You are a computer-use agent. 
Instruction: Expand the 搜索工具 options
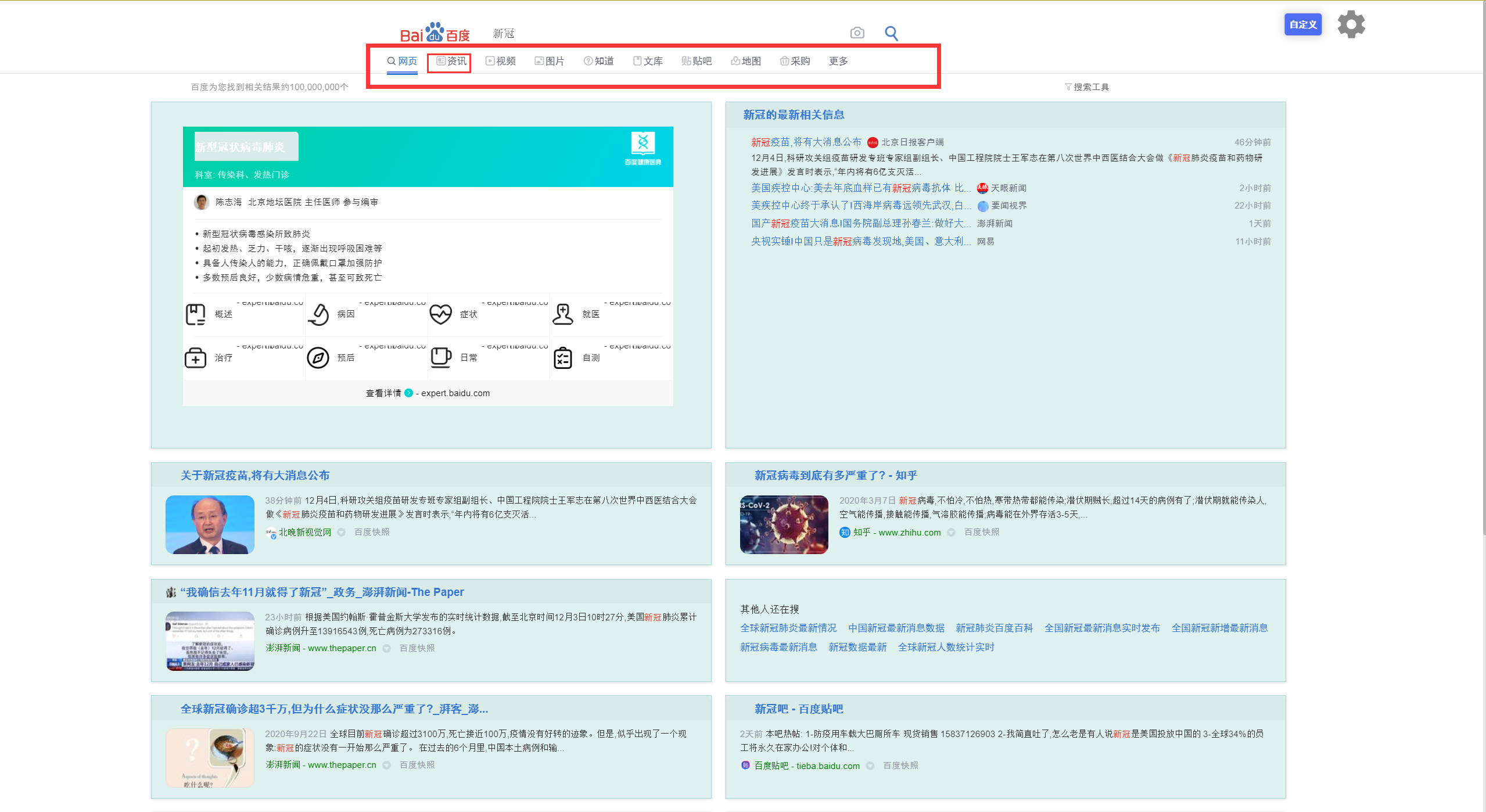(x=1087, y=87)
